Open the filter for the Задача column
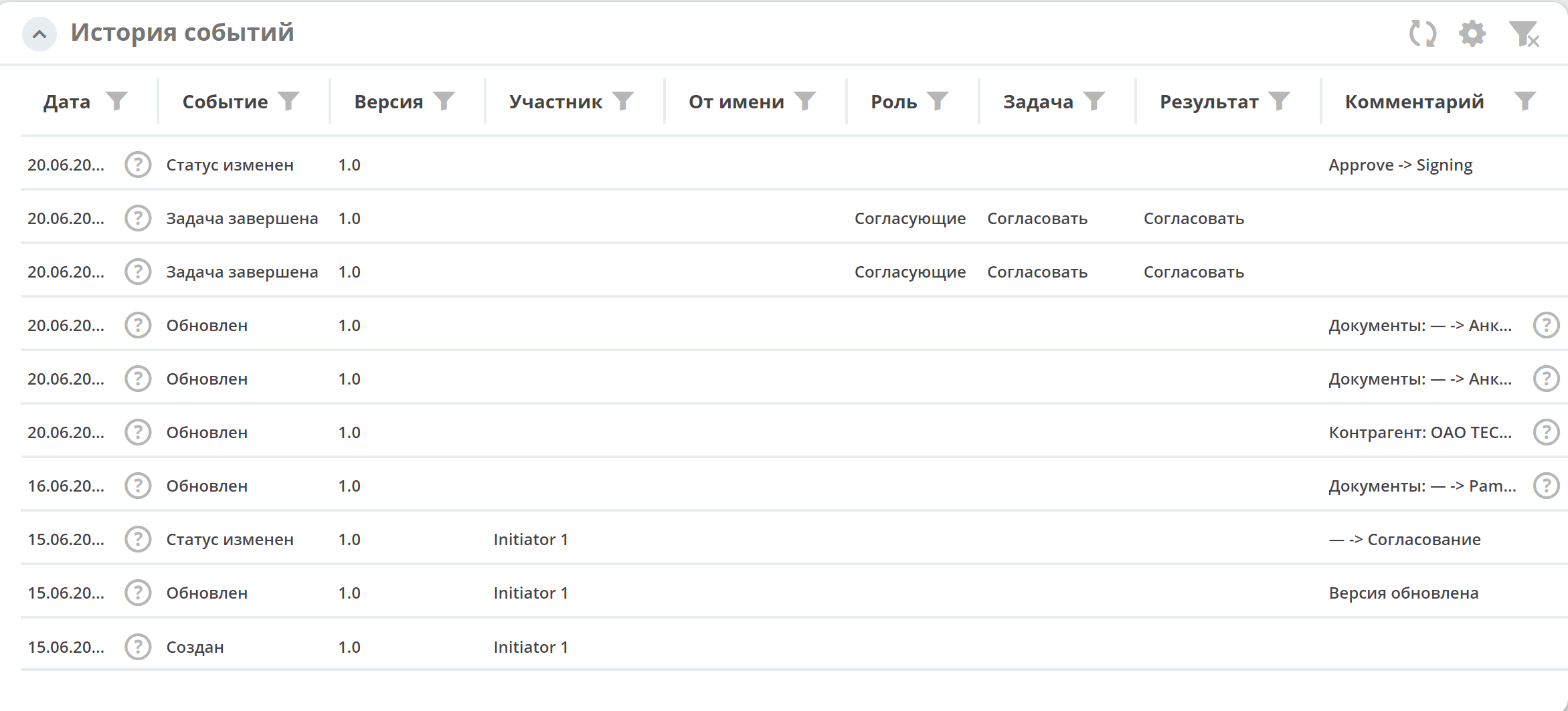This screenshot has width=1568, height=711. tap(1094, 101)
